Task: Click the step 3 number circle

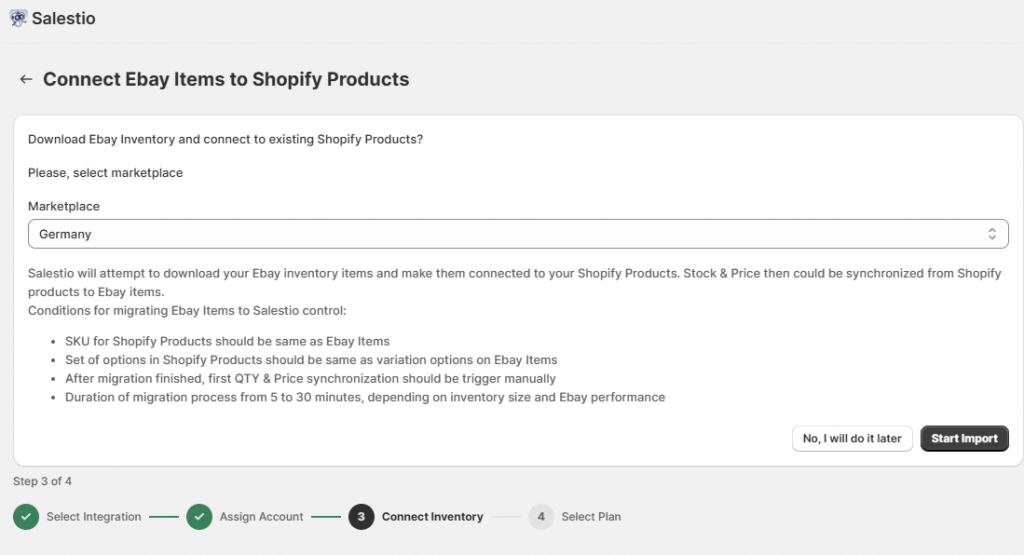Action: pyautogui.click(x=361, y=517)
